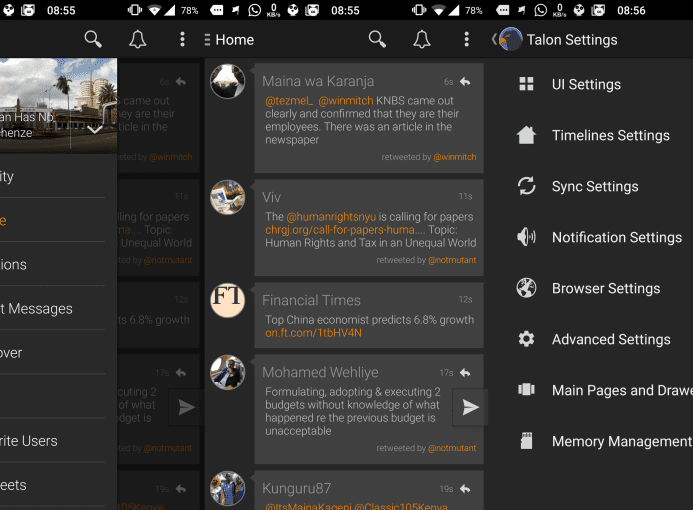693x510 pixels.
Task: Reply to Mohamed Wehliye tweet
Action: tap(465, 373)
